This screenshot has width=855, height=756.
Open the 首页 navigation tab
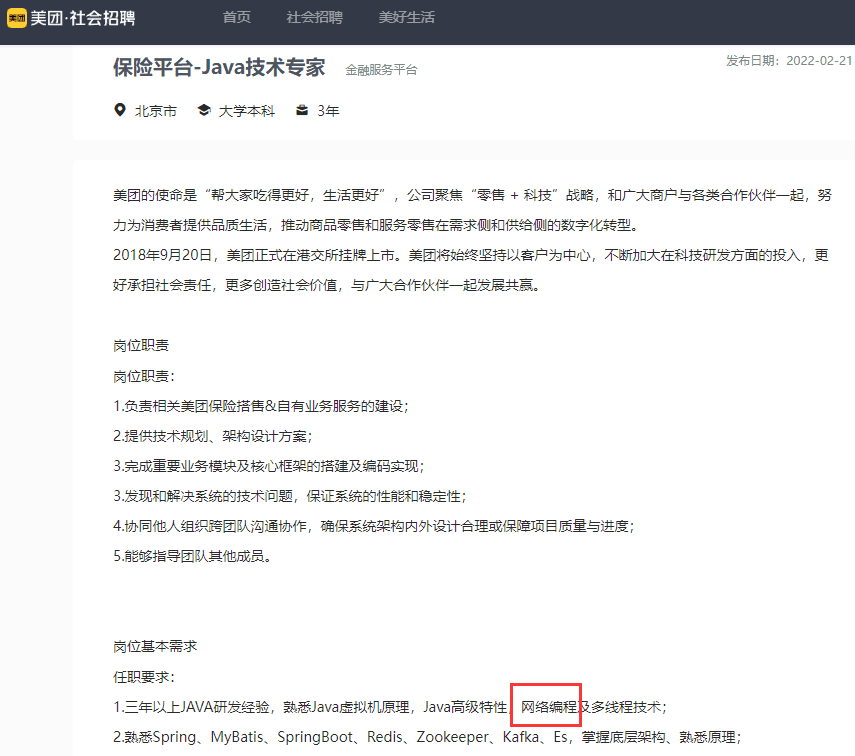[x=237, y=17]
